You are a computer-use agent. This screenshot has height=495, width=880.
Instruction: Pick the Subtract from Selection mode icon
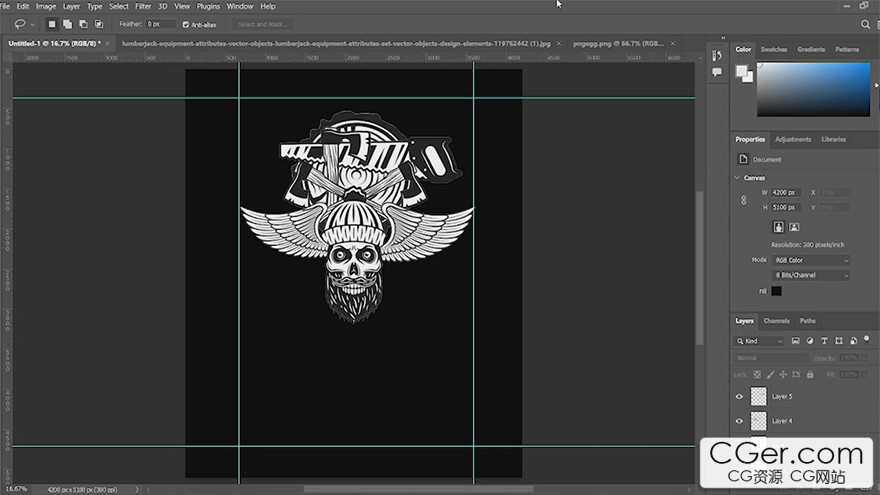(83, 23)
